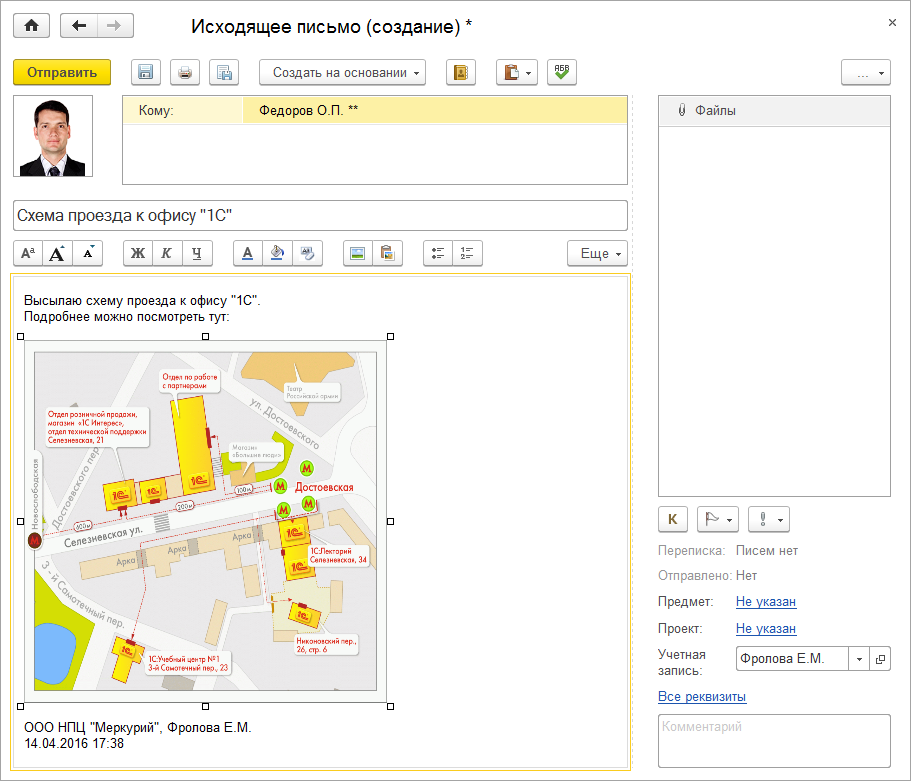Open the font selection icon
The image size is (911, 781).
pyautogui.click(x=28, y=253)
